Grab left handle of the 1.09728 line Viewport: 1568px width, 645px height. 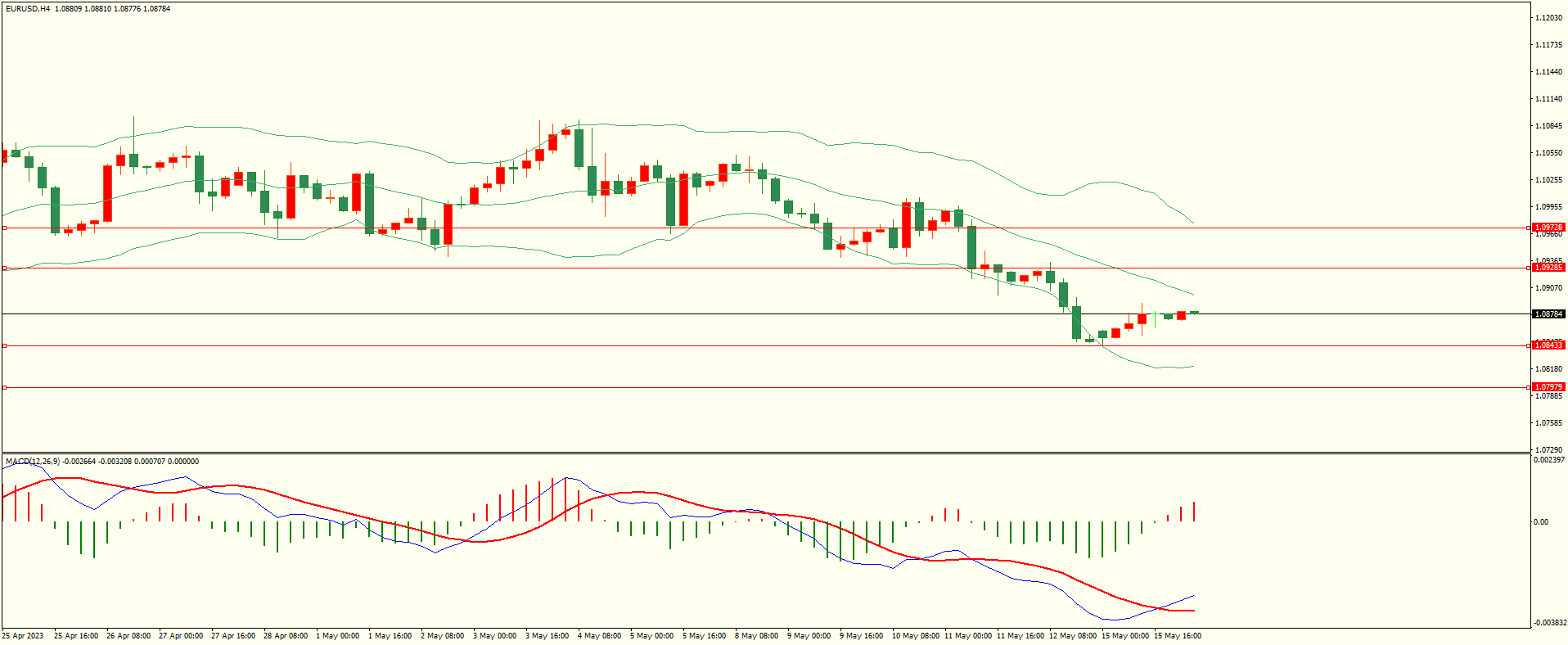click(5, 228)
